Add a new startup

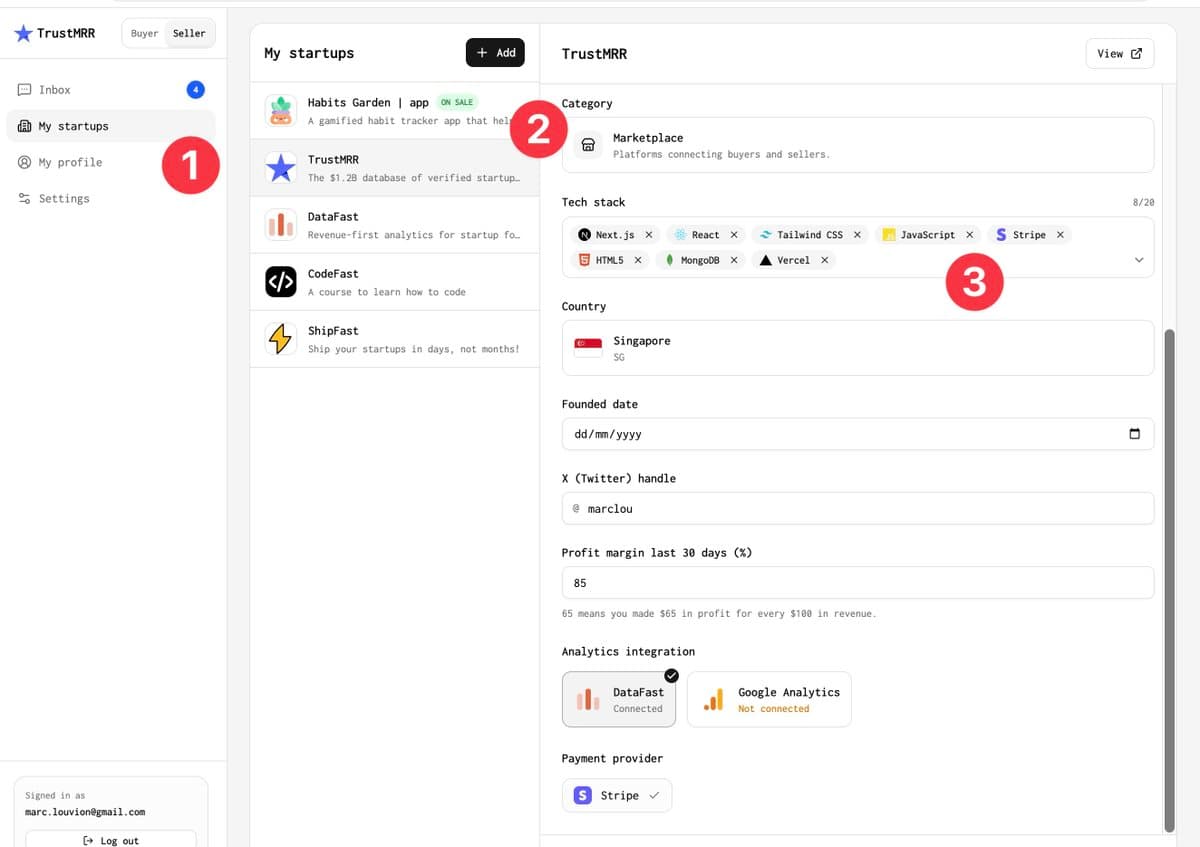click(x=495, y=53)
